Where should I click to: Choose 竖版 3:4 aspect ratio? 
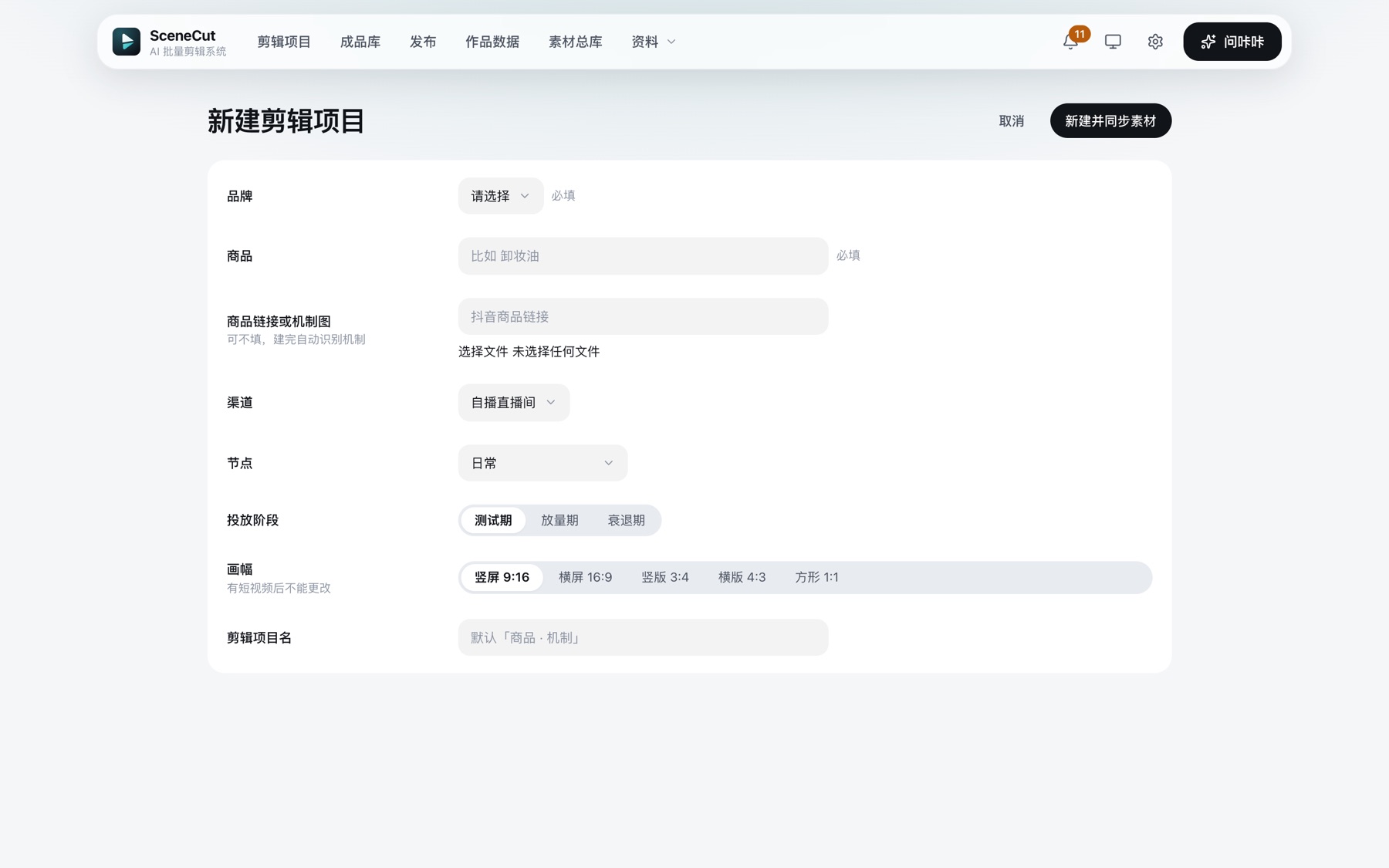point(665,577)
